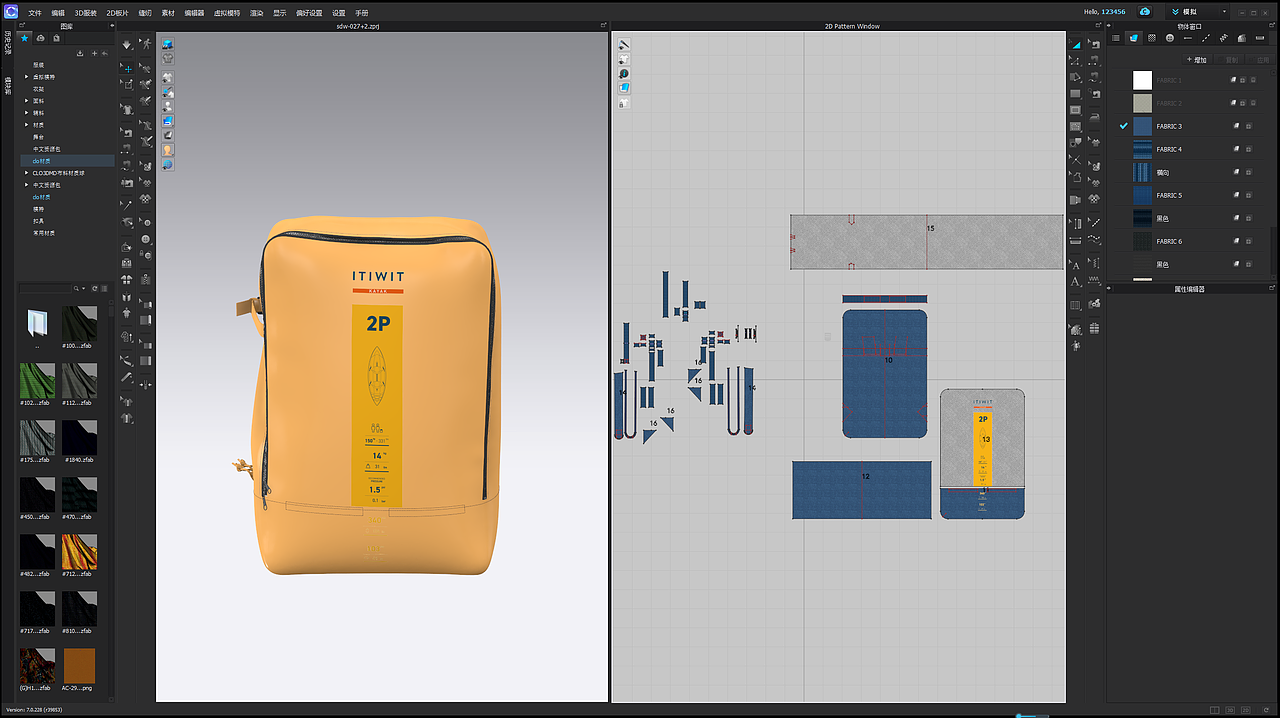Click the CLO application logo icon
The height and width of the screenshot is (718, 1280).
10,11
